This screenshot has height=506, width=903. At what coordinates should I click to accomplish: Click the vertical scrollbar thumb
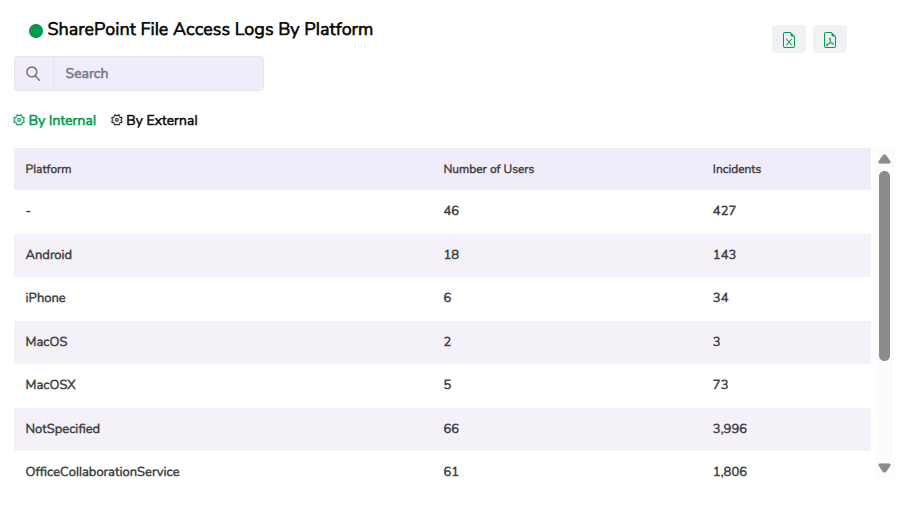pos(884,265)
